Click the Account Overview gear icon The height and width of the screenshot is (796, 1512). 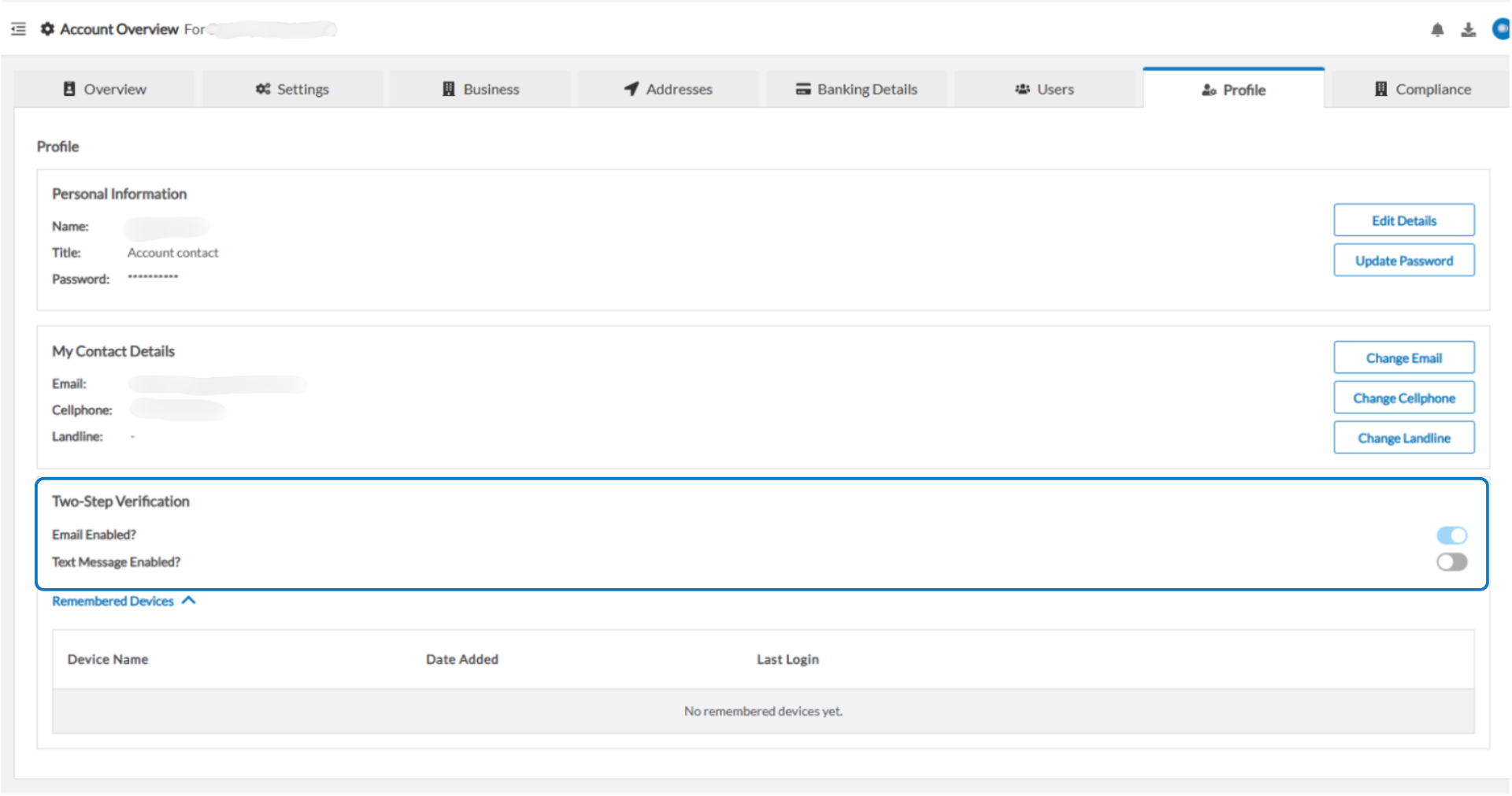pyautogui.click(x=47, y=29)
